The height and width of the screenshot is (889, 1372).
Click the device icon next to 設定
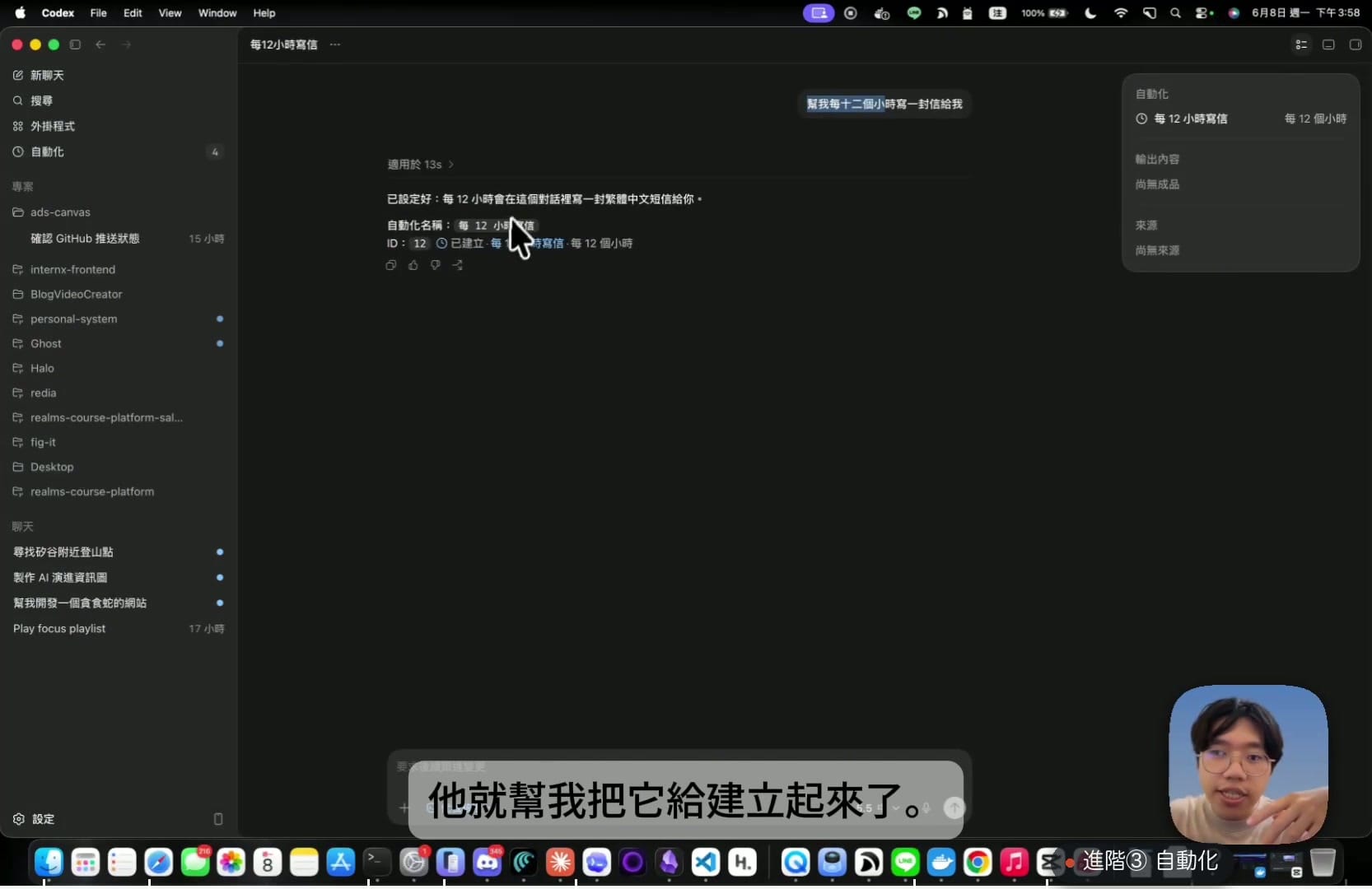pos(218,819)
